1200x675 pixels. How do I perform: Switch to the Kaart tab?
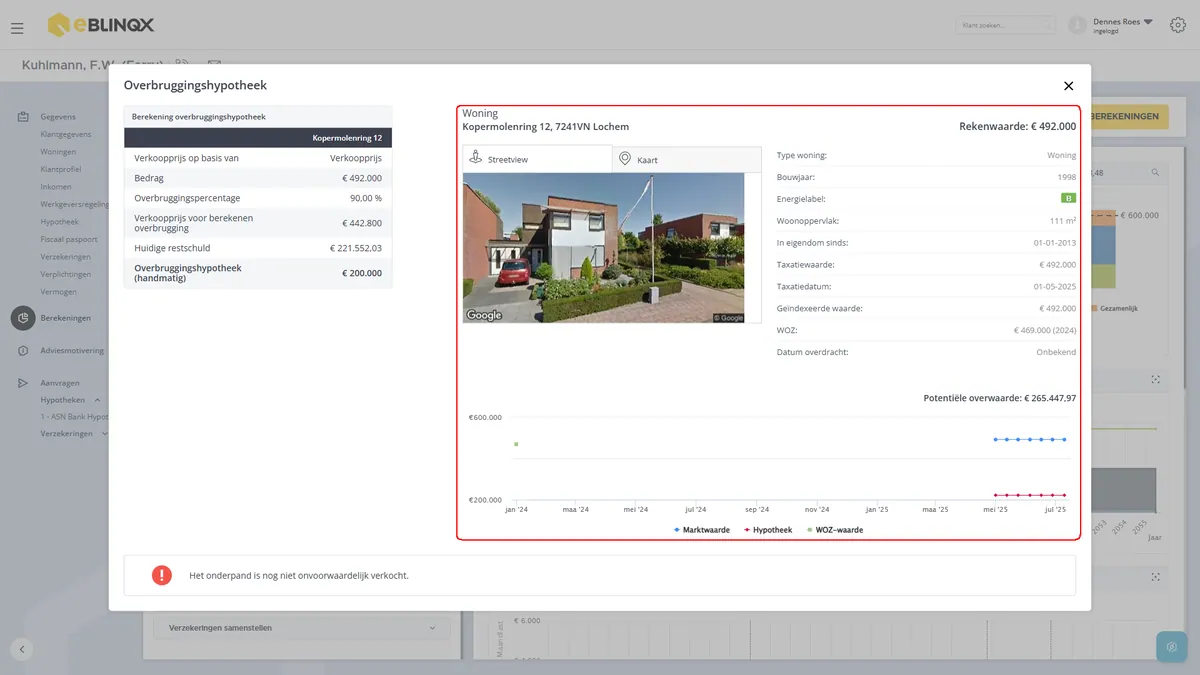[687, 159]
